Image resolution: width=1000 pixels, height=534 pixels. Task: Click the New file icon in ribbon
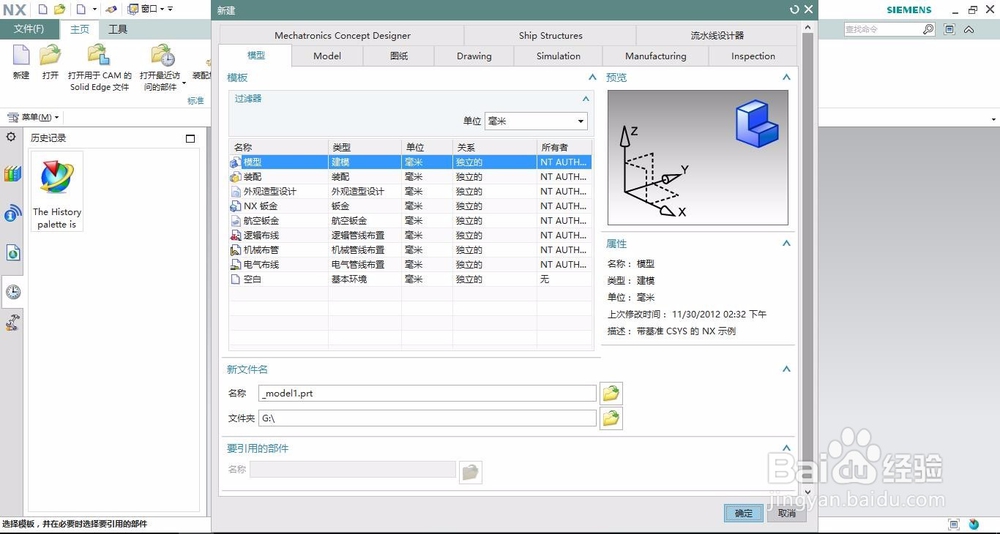pos(21,56)
